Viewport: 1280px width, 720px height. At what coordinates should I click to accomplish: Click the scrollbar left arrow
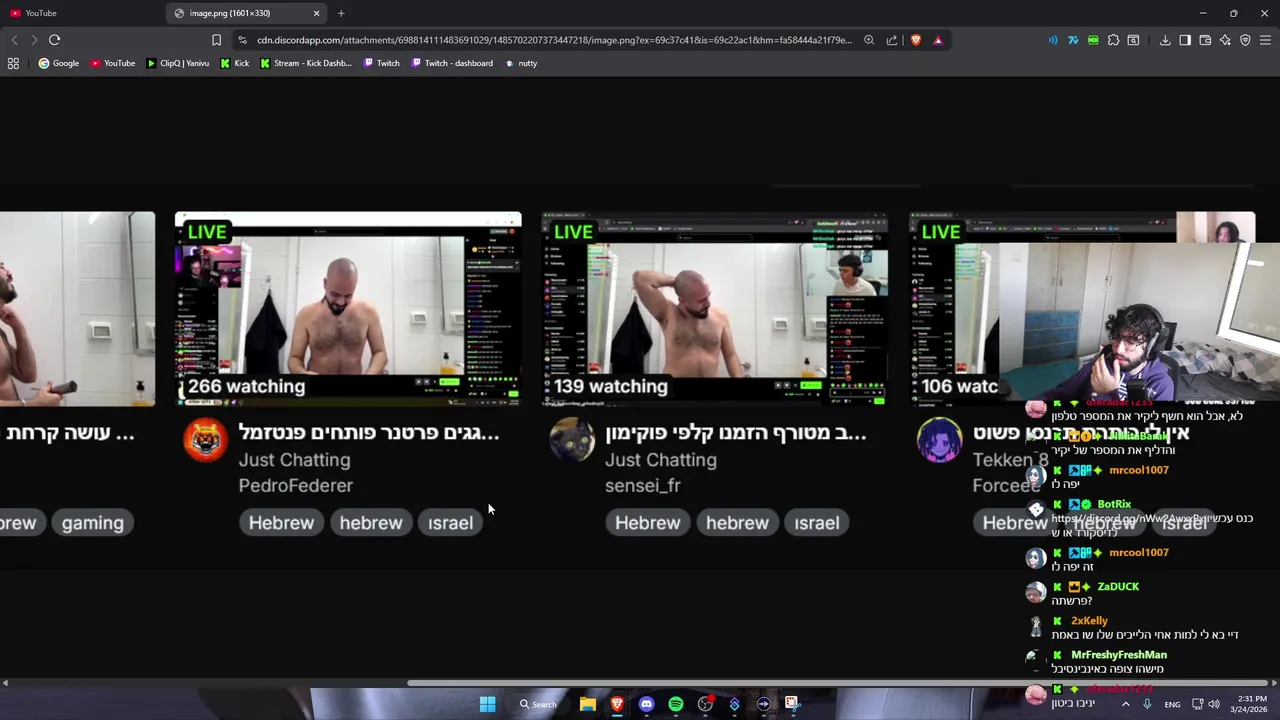pyautogui.click(x=5, y=683)
